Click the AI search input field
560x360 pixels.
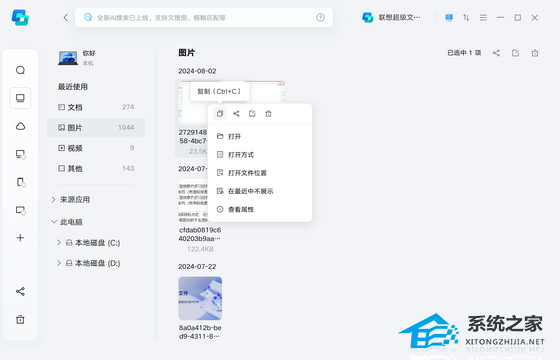pyautogui.click(x=204, y=18)
